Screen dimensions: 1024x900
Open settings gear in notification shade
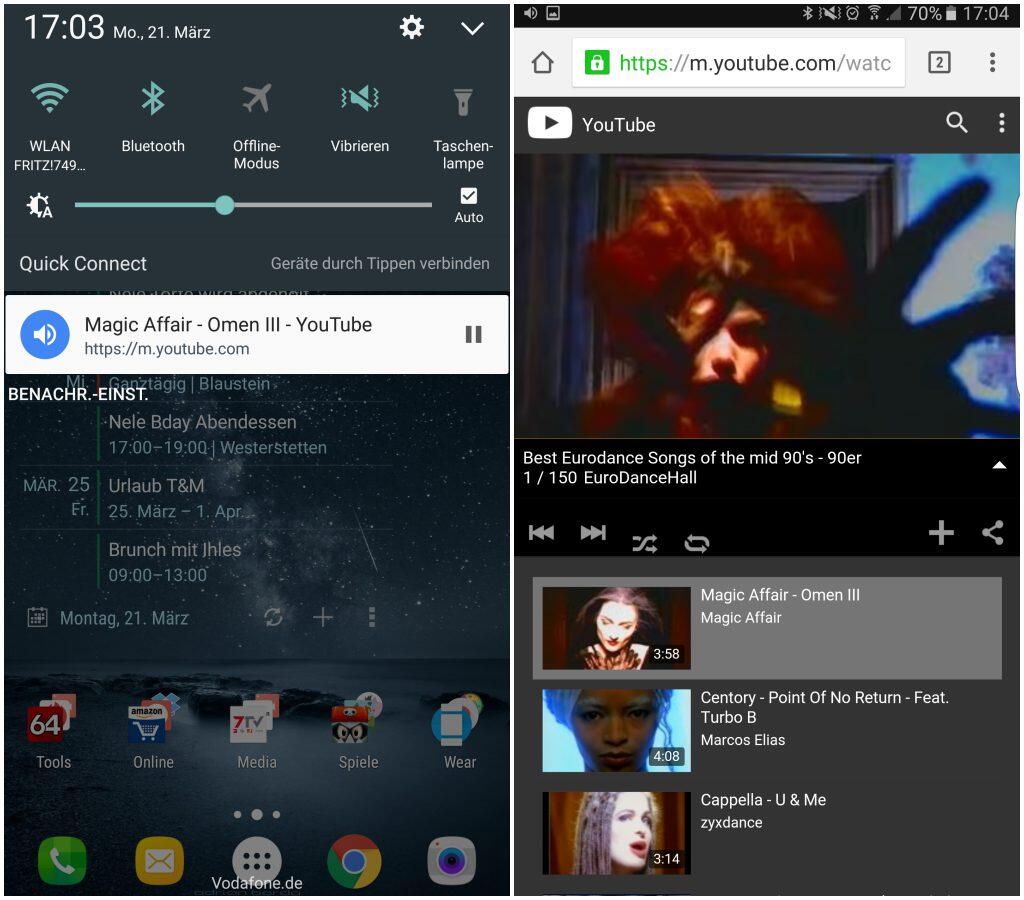[411, 27]
